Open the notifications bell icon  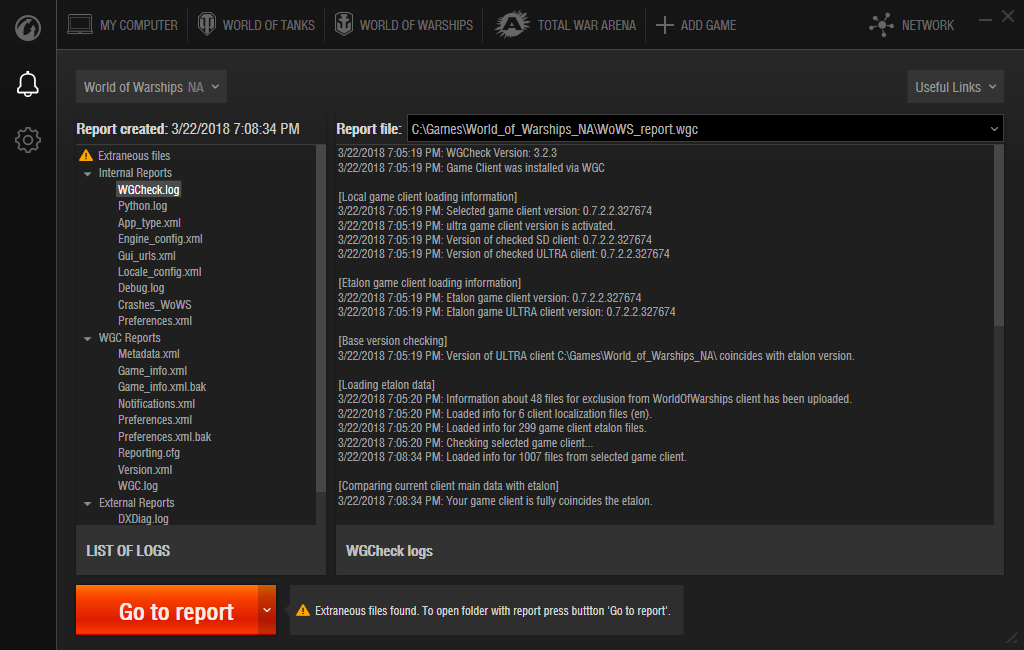[x=27, y=84]
